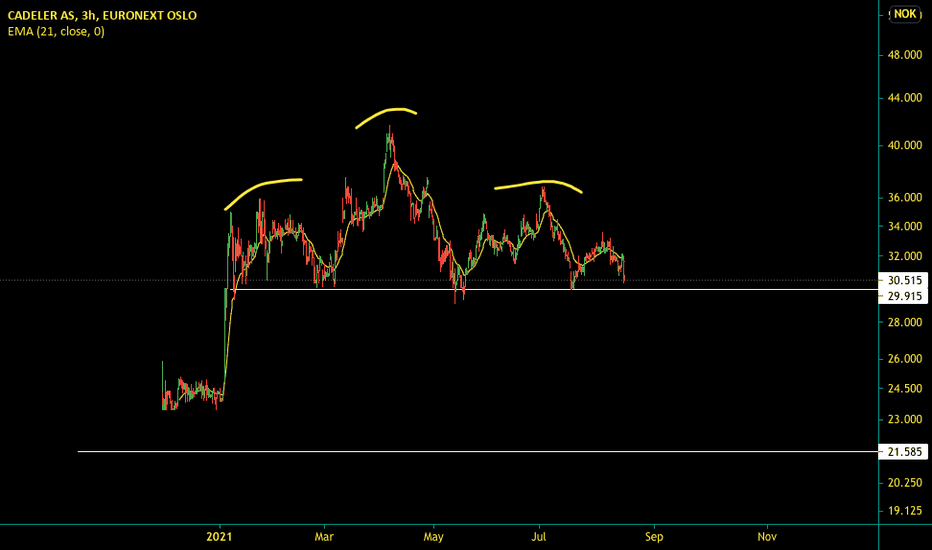Click the 24.500 price axis label
The height and width of the screenshot is (550, 932).
click(x=905, y=388)
